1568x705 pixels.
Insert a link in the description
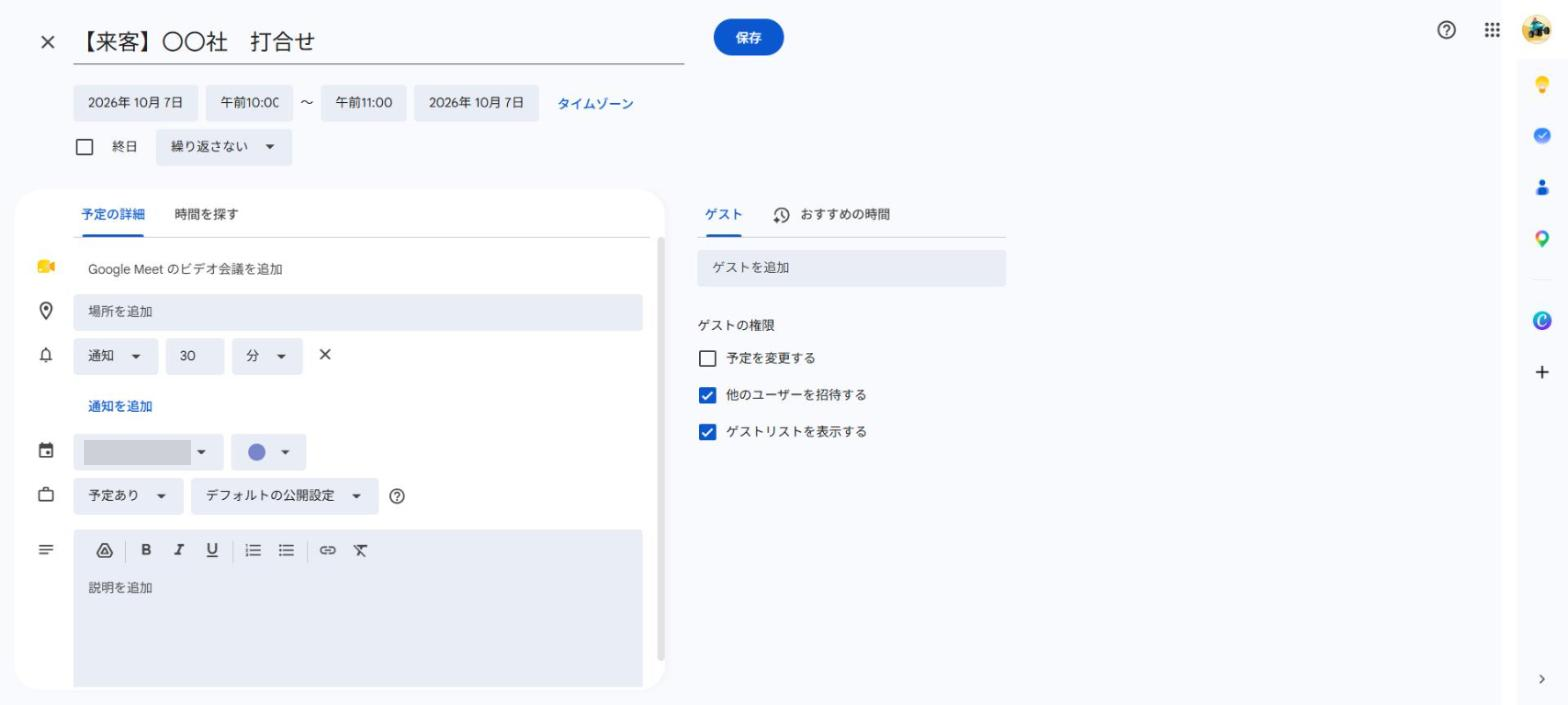pos(328,550)
